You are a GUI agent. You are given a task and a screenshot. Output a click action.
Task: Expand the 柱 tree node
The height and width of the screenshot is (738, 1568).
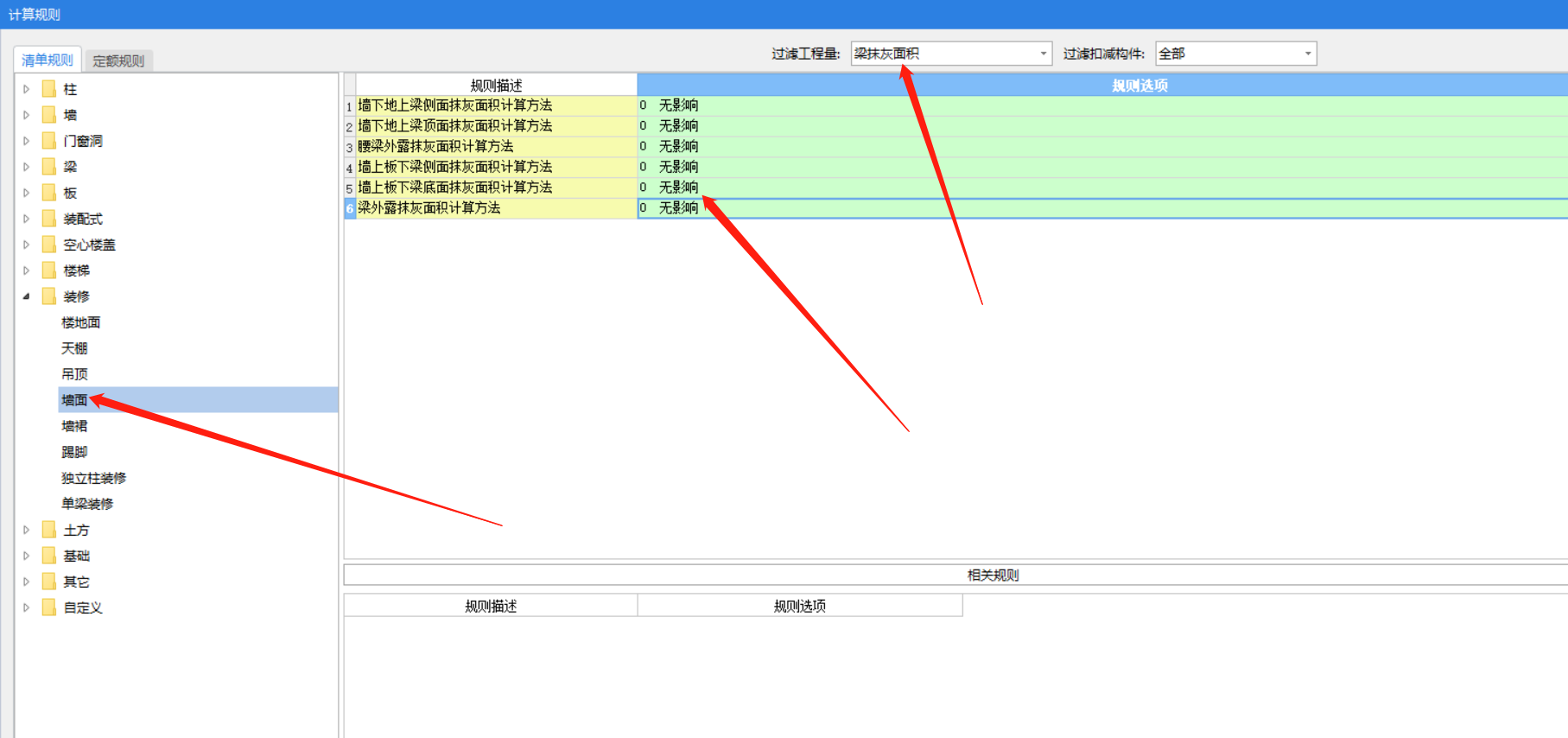tap(26, 89)
